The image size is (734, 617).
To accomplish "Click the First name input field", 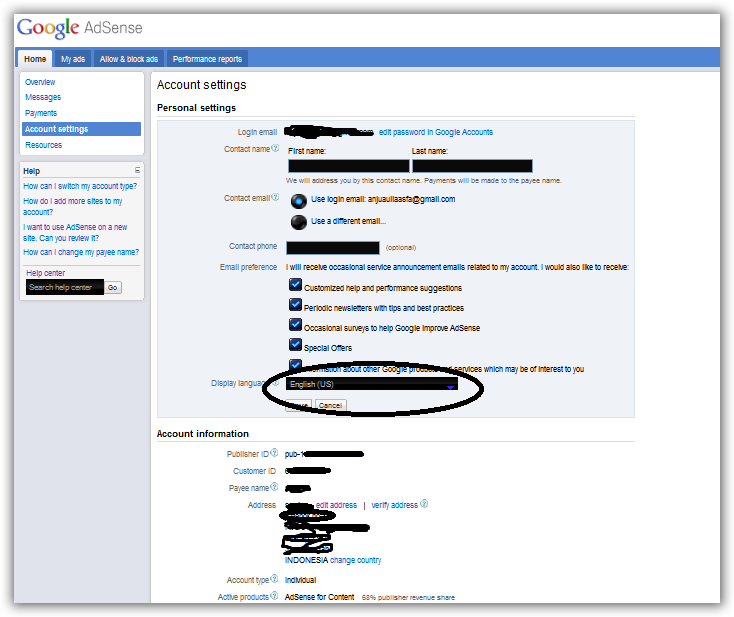I will pyautogui.click(x=349, y=166).
